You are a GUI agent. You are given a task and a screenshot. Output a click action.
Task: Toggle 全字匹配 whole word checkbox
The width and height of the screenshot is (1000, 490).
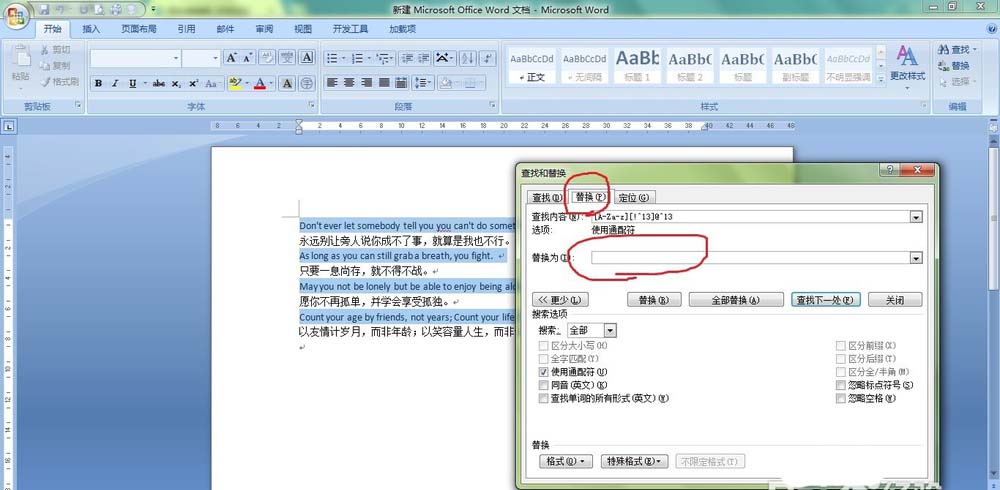tap(543, 359)
